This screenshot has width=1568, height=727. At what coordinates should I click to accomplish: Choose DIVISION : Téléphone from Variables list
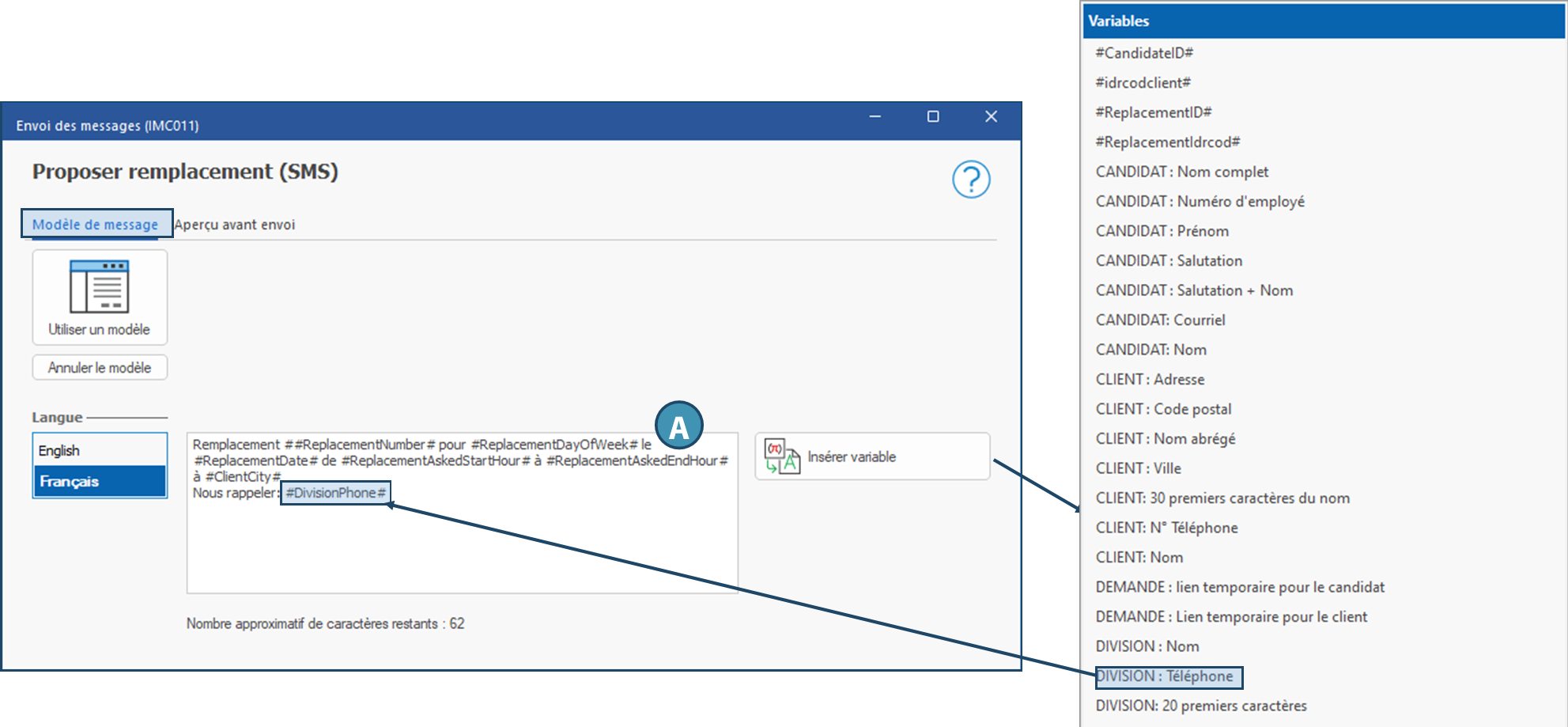pyautogui.click(x=1167, y=676)
